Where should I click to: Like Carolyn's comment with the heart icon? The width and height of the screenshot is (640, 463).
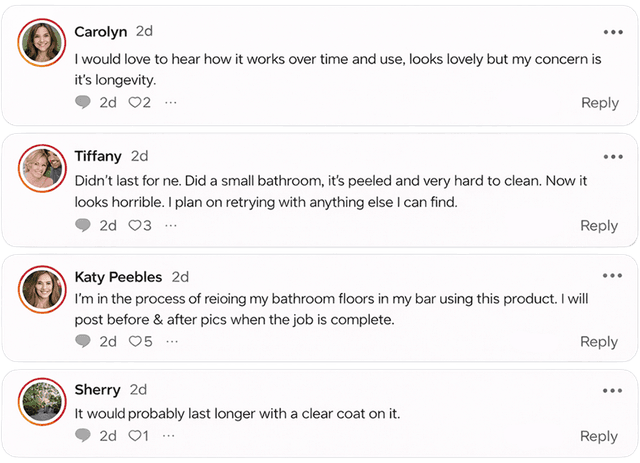coord(134,102)
